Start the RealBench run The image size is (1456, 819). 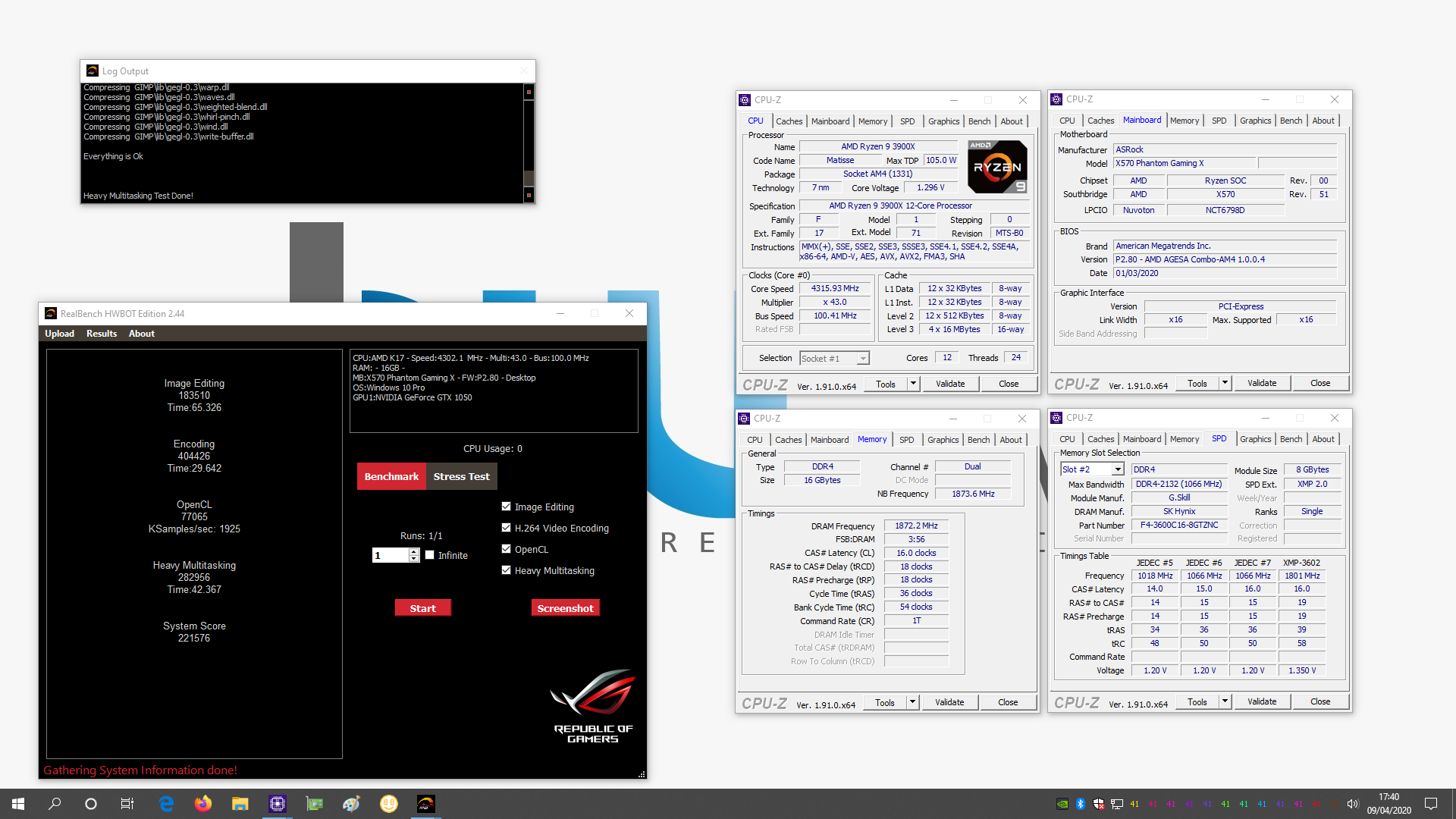click(422, 608)
